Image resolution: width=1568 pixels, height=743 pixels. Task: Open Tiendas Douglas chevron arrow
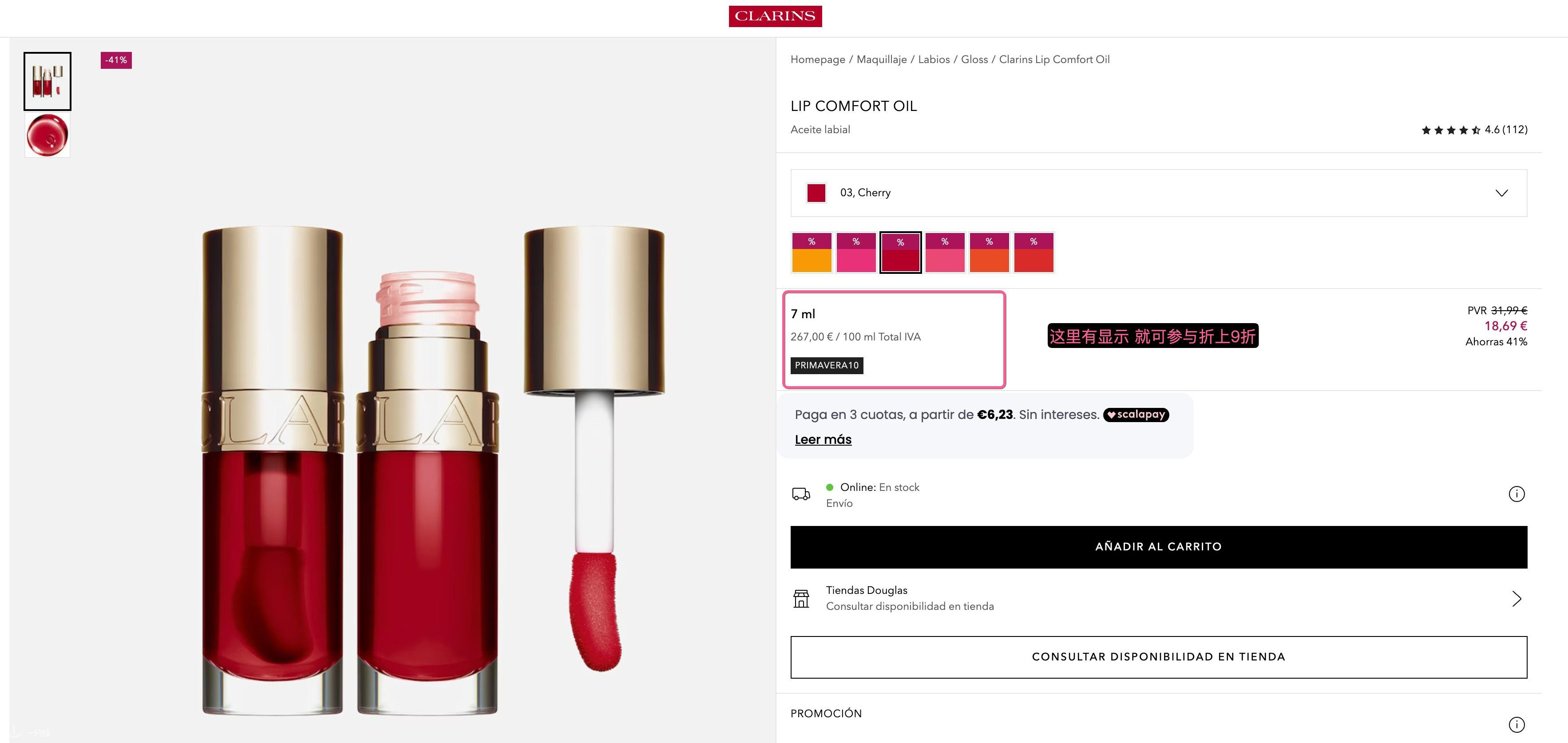click(x=1516, y=599)
